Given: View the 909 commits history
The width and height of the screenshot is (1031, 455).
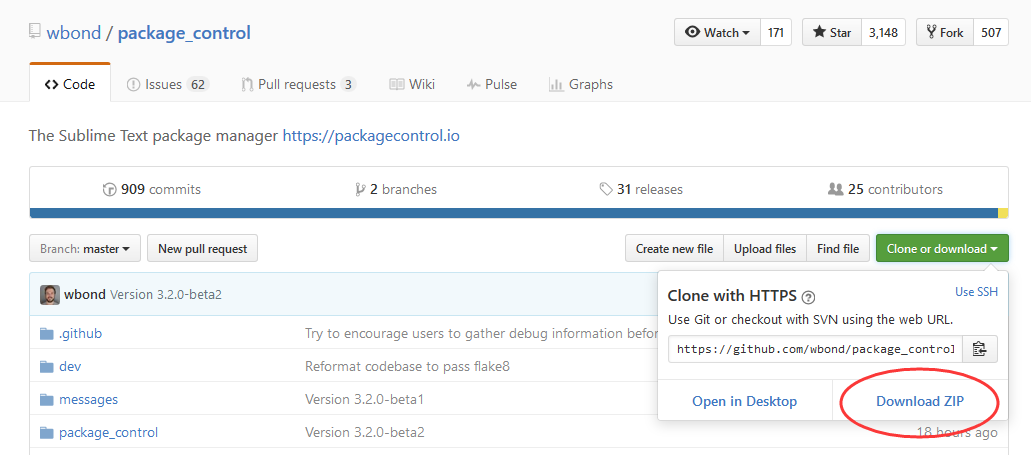Looking at the screenshot, I should [x=152, y=189].
